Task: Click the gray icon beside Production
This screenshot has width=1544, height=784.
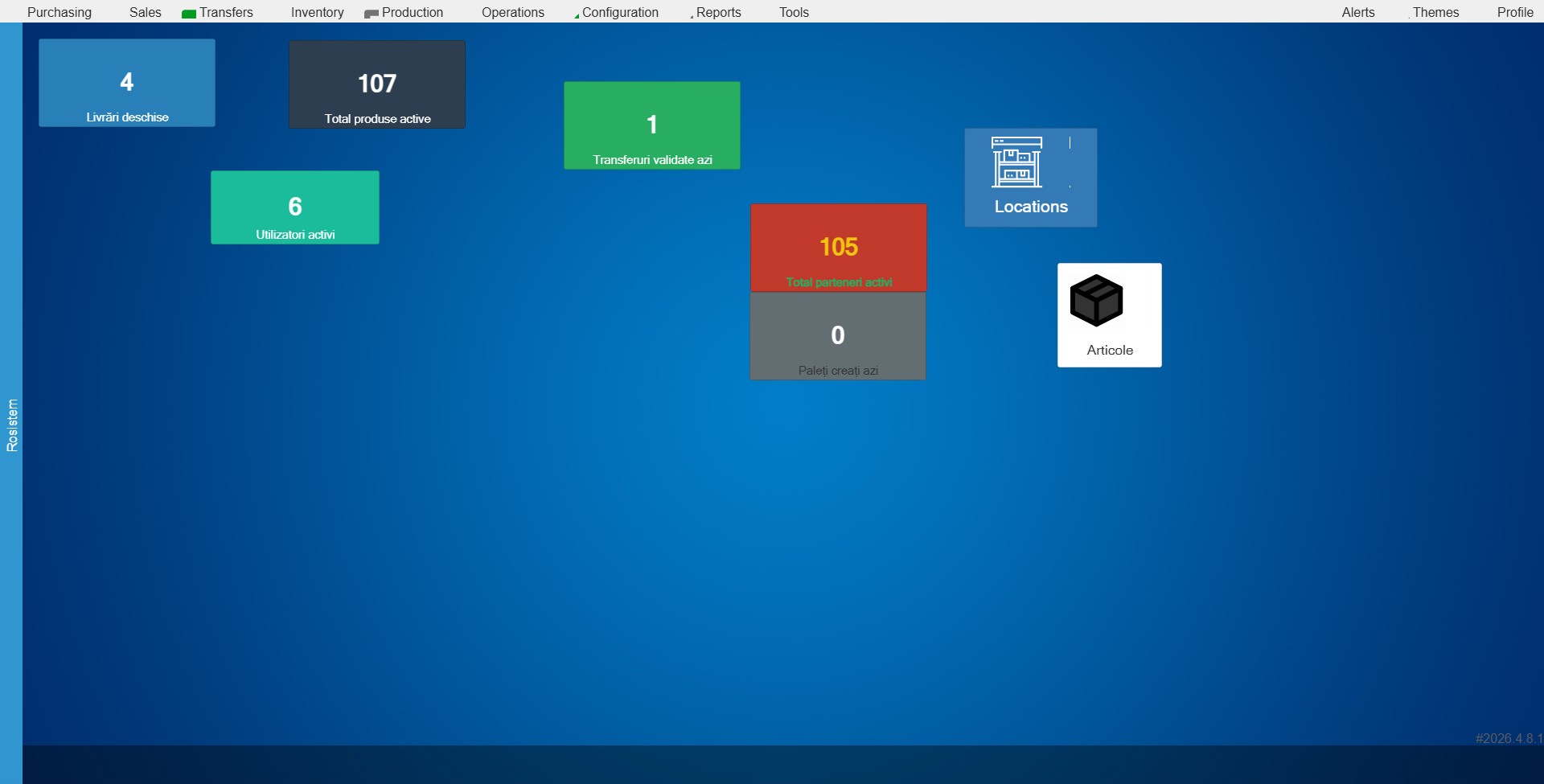Action: tap(371, 14)
